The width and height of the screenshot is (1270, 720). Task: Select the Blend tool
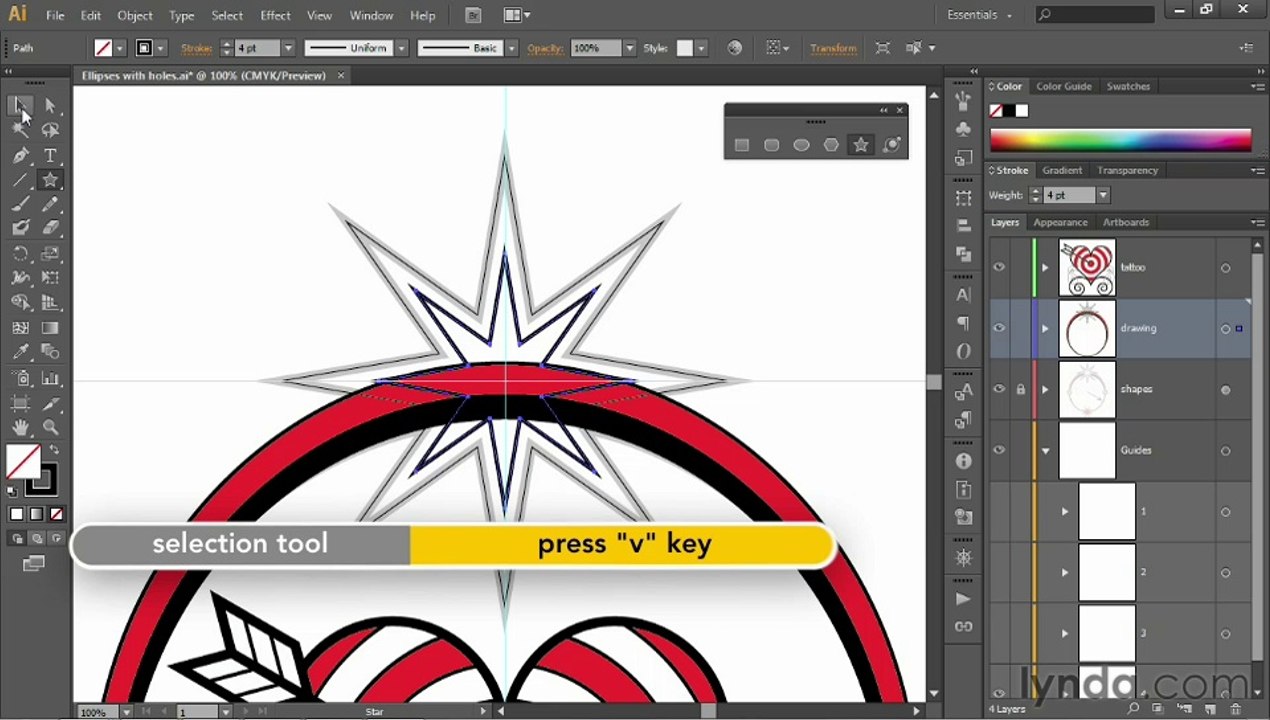[50, 352]
